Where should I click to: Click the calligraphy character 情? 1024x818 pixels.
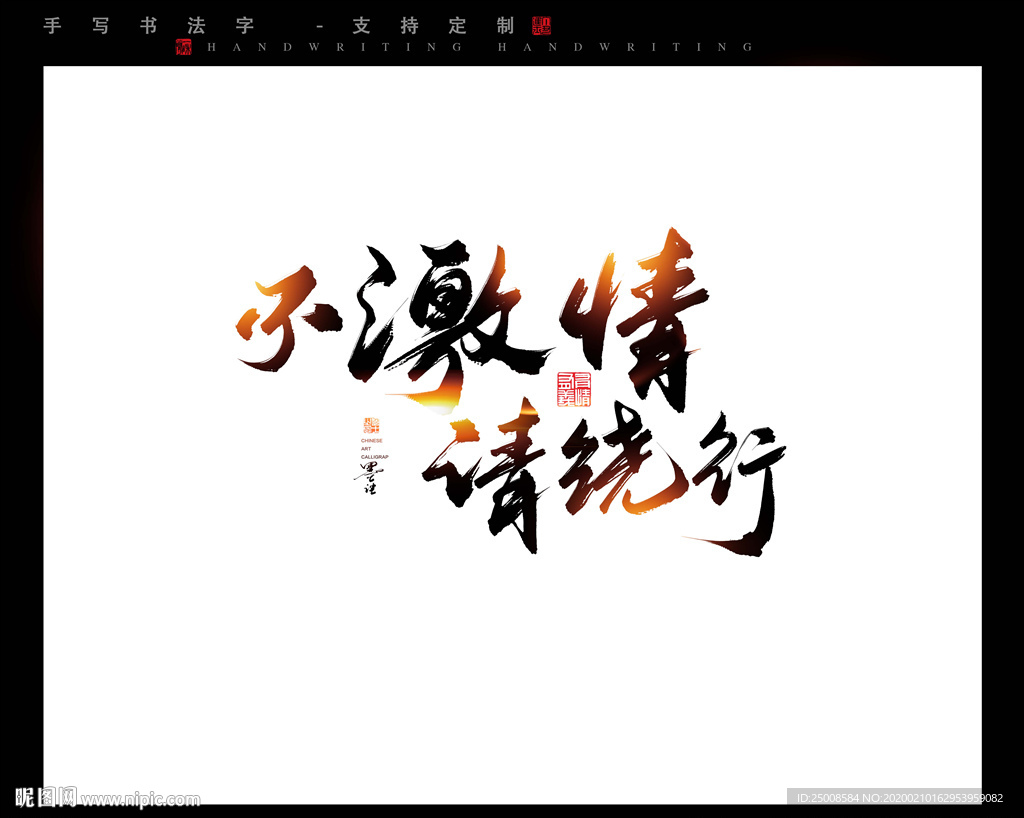coord(633,320)
